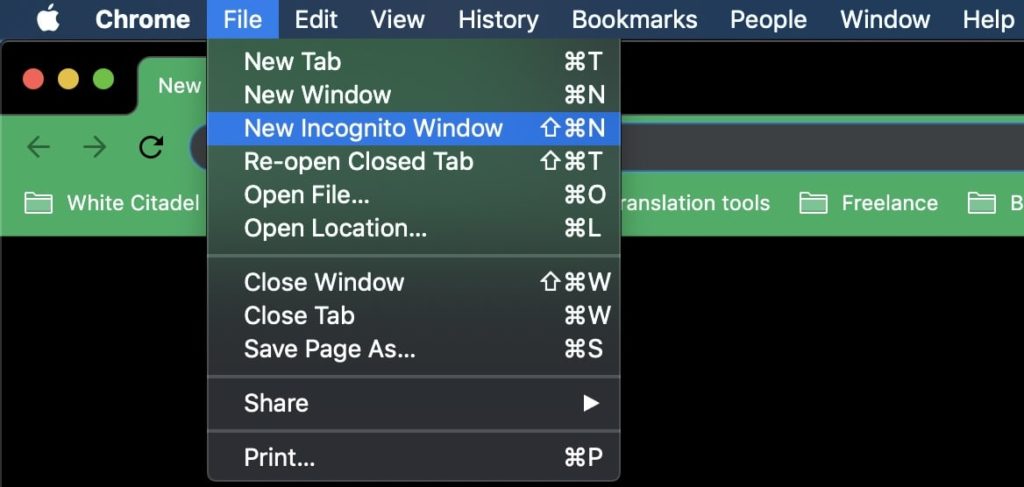The height and width of the screenshot is (487, 1024).
Task: Open the Bookmarks menu
Action: pyautogui.click(x=634, y=20)
